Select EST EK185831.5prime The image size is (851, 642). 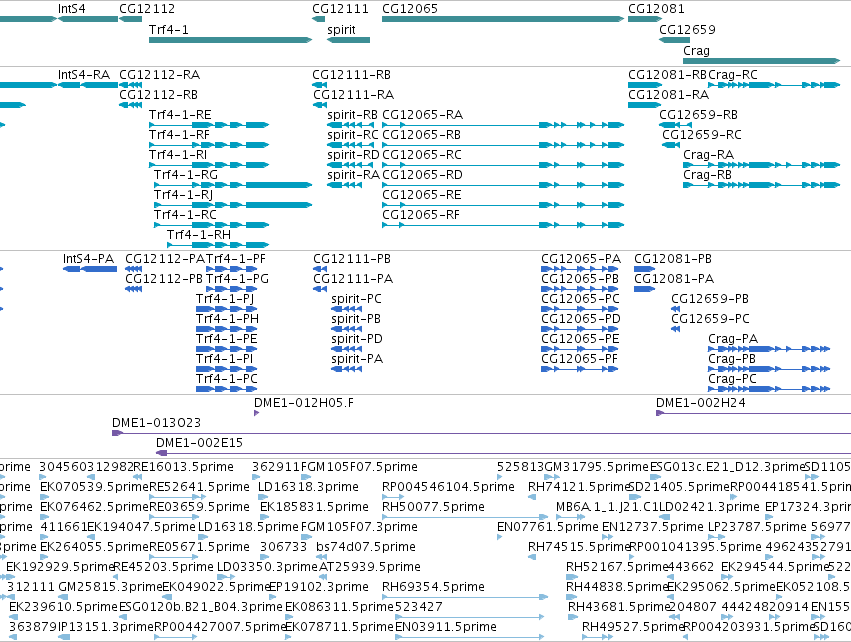click(x=314, y=507)
